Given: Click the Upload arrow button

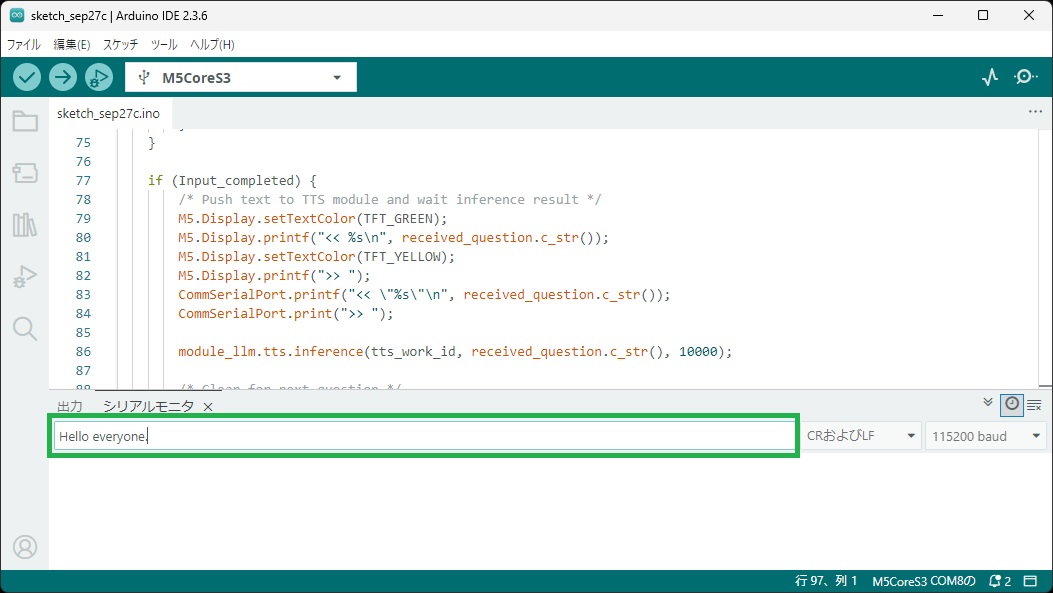Looking at the screenshot, I should point(63,77).
